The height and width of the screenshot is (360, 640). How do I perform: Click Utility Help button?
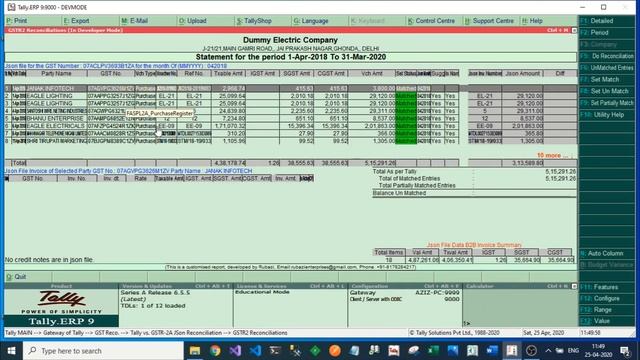(x=607, y=115)
